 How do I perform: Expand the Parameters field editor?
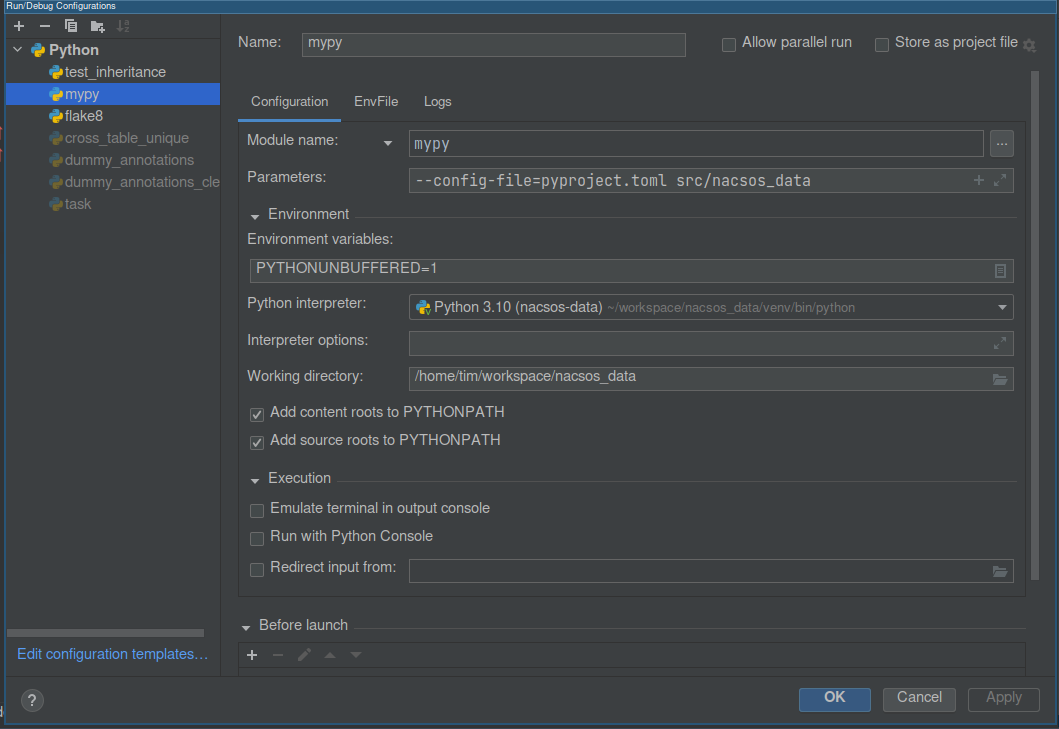click(x=1000, y=180)
